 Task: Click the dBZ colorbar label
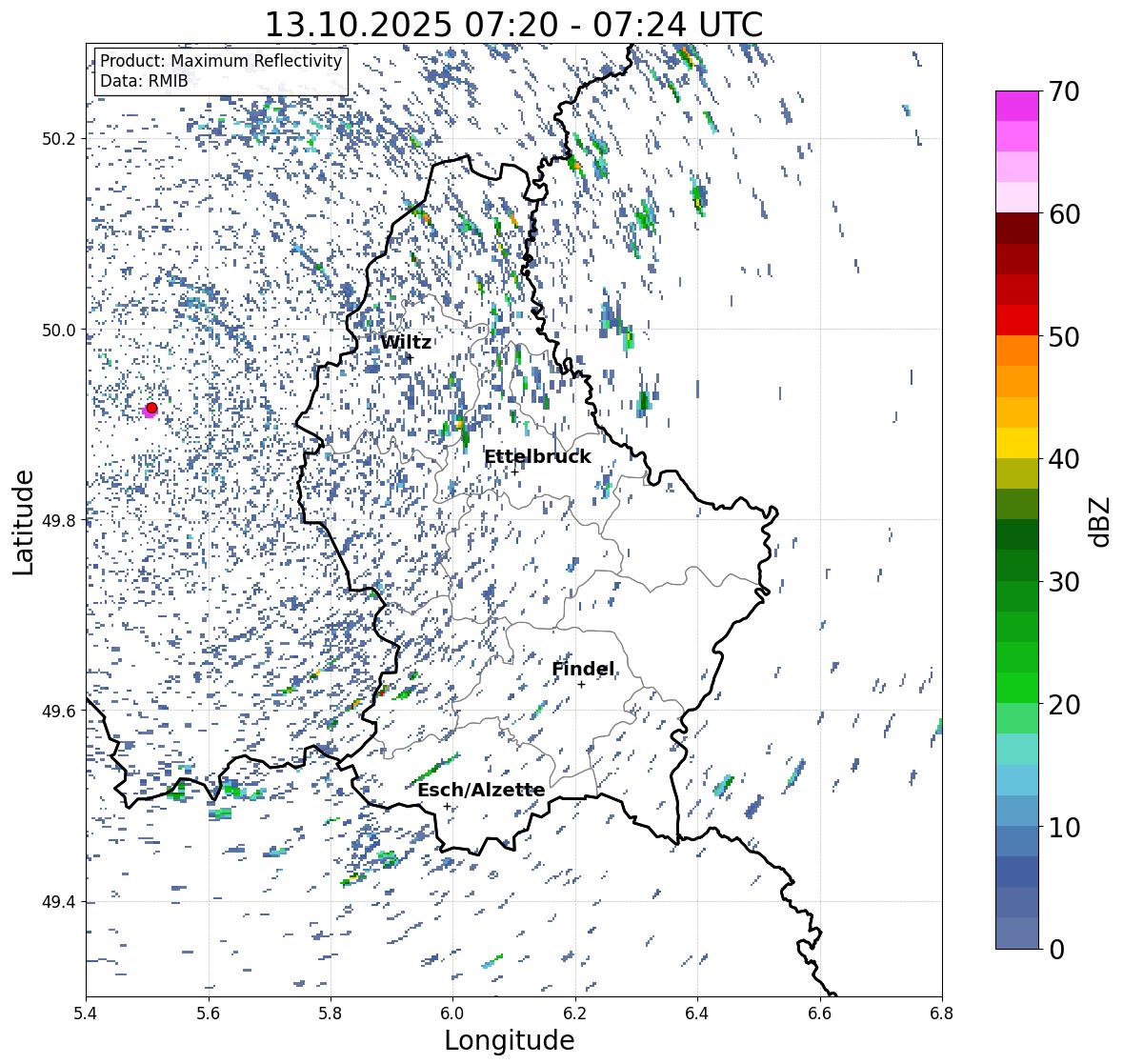point(1101,522)
